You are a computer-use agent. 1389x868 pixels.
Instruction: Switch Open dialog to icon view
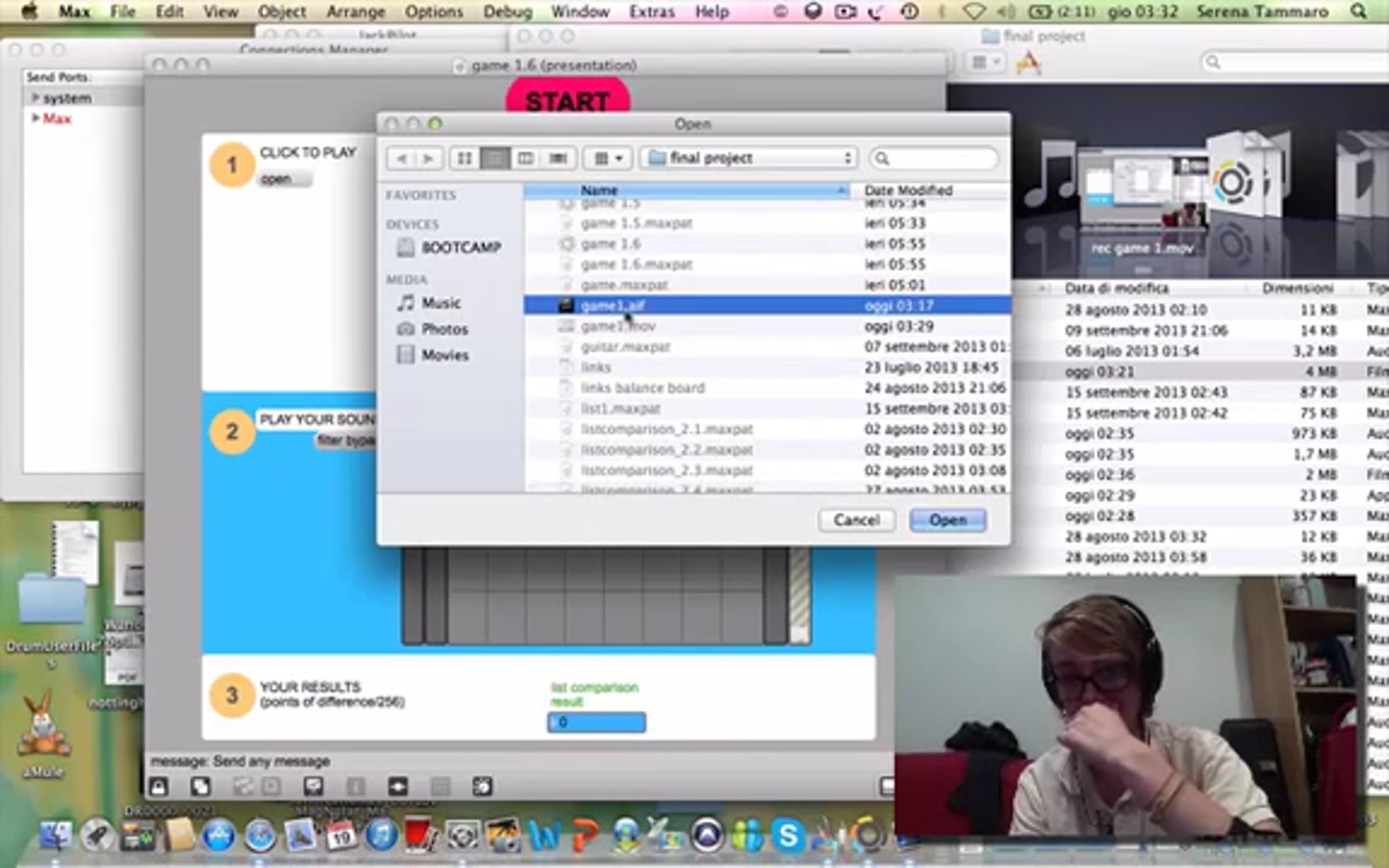pos(464,158)
